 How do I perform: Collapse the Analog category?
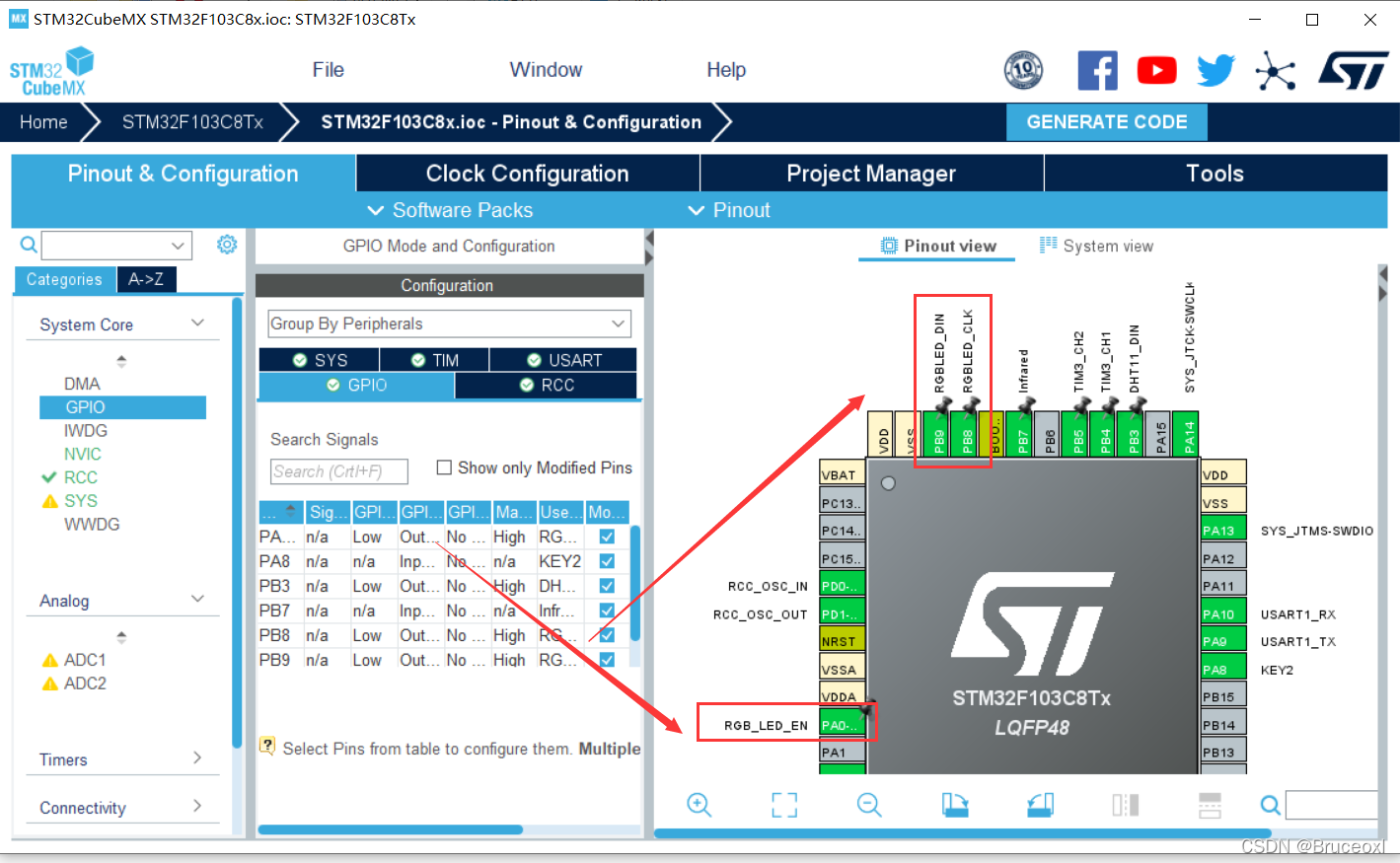[197, 600]
